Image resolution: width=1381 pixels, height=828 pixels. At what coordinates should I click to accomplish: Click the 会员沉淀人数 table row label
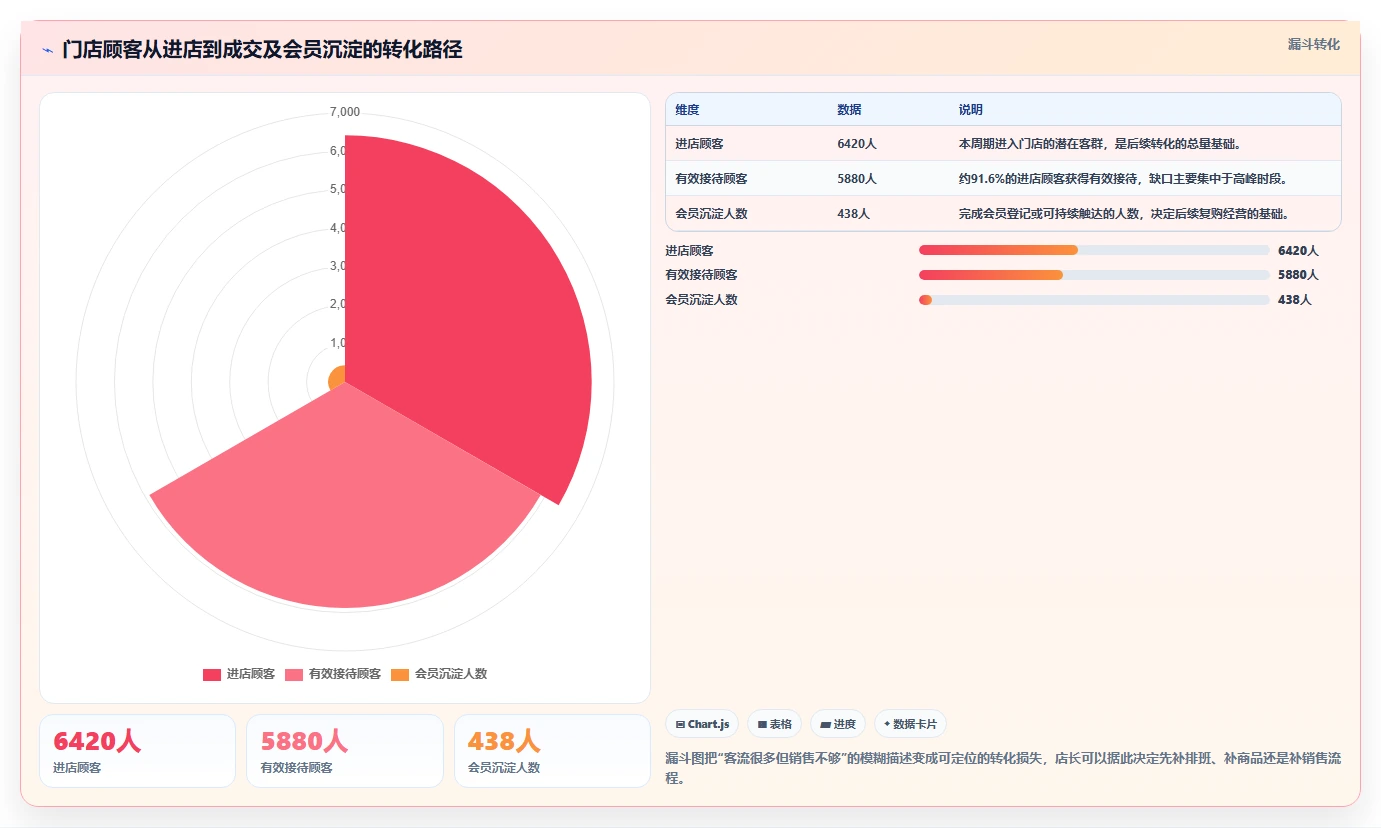(711, 214)
